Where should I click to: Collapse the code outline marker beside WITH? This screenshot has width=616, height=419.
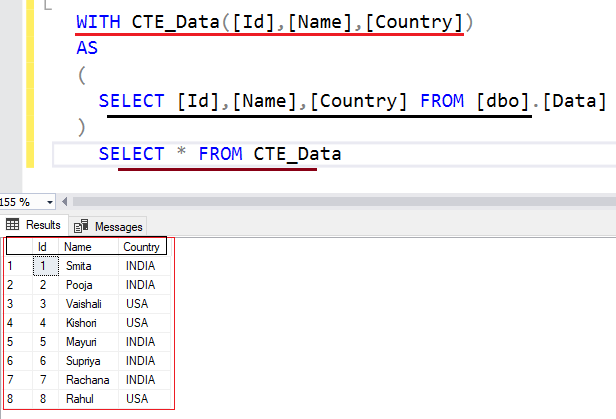(48, 5)
